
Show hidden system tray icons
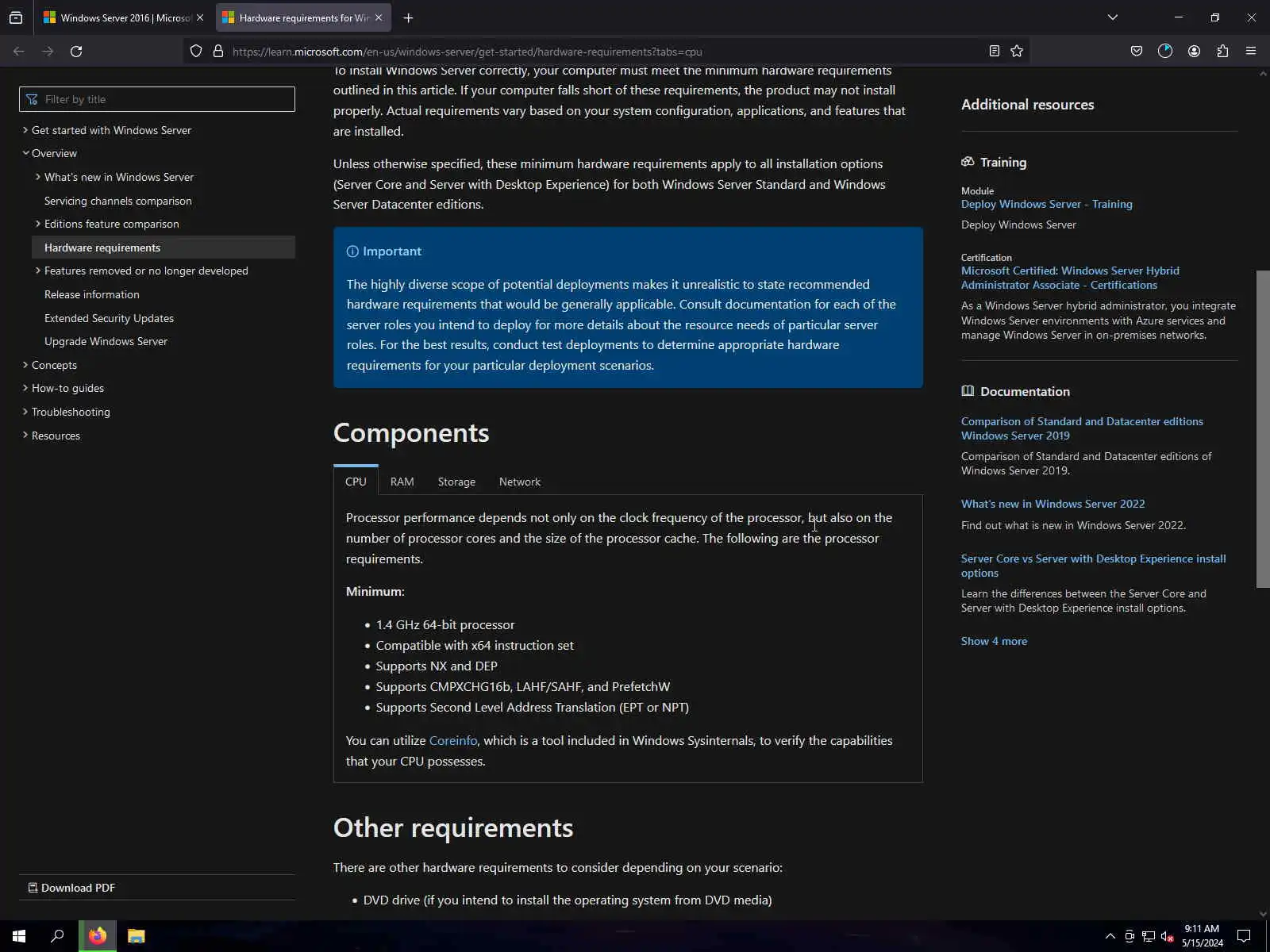tap(1110, 936)
